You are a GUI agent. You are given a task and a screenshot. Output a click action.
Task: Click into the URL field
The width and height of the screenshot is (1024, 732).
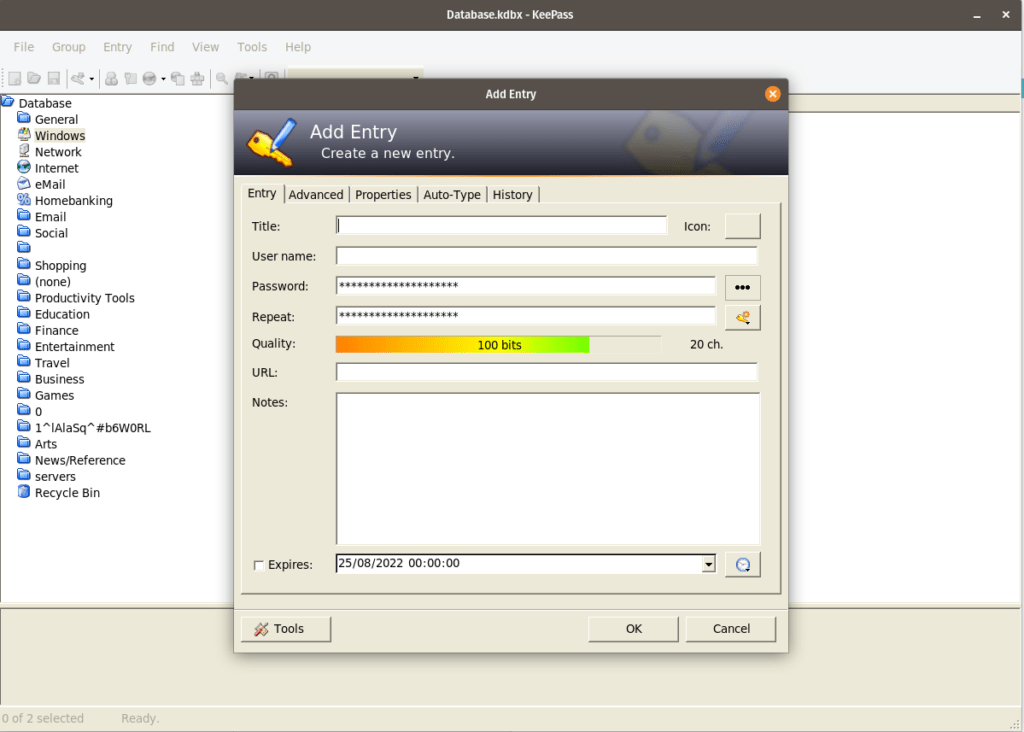point(547,372)
